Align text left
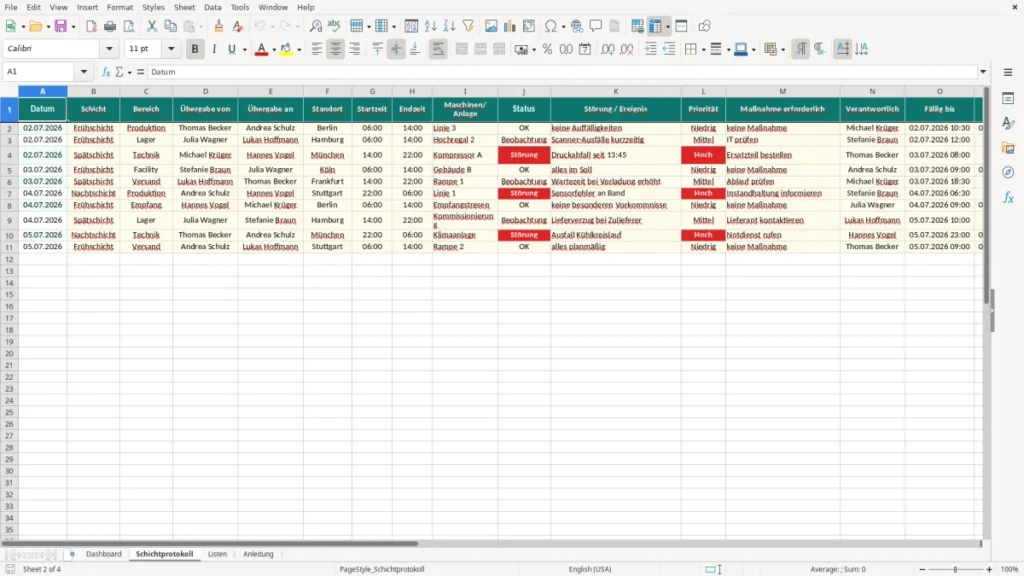The width and height of the screenshot is (1024, 576). pos(317,49)
